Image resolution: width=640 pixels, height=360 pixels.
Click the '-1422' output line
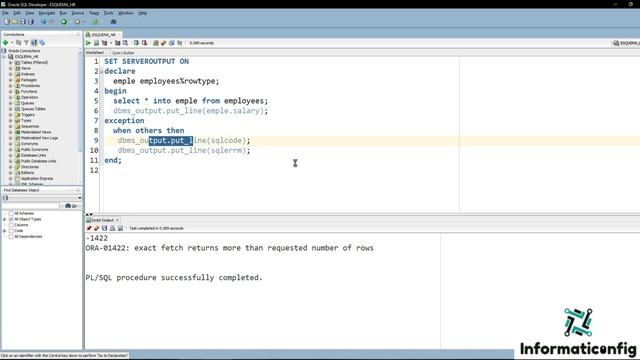[x=97, y=238]
